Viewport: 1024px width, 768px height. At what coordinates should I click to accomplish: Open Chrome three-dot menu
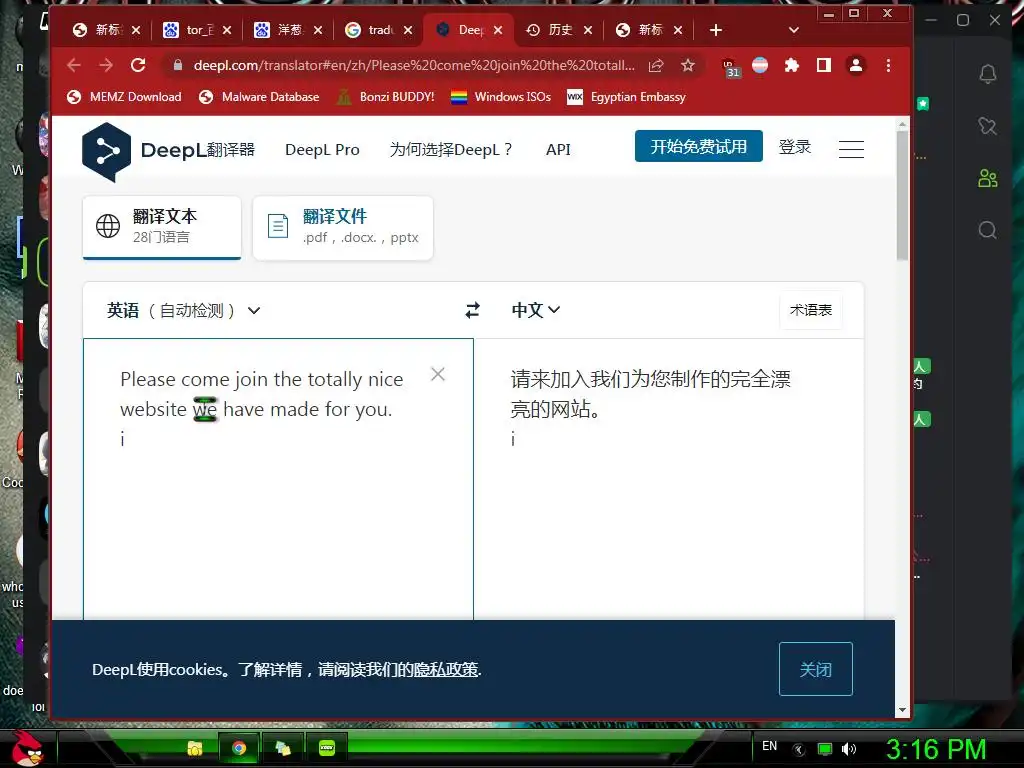pyautogui.click(x=888, y=65)
